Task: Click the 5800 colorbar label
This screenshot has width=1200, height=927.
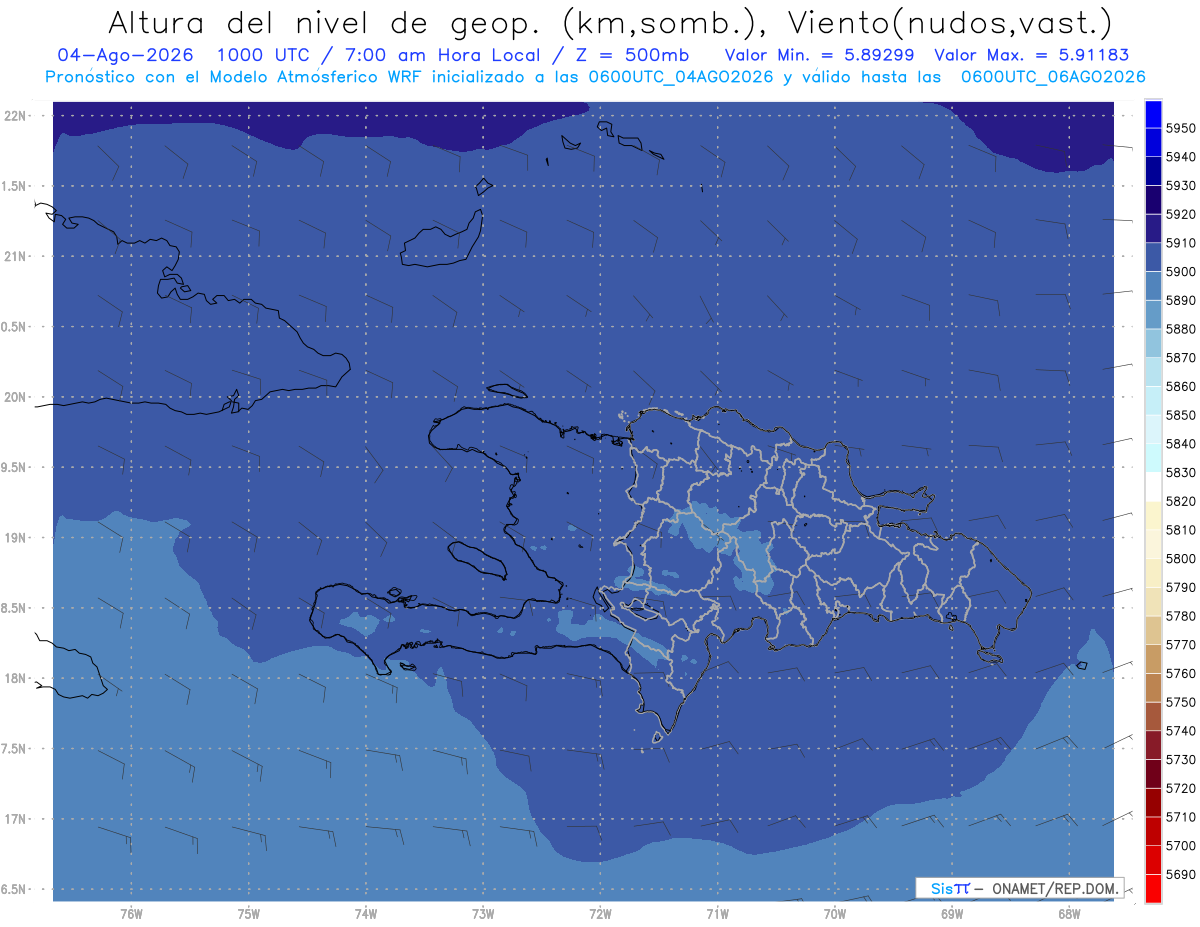Action: point(1180,558)
